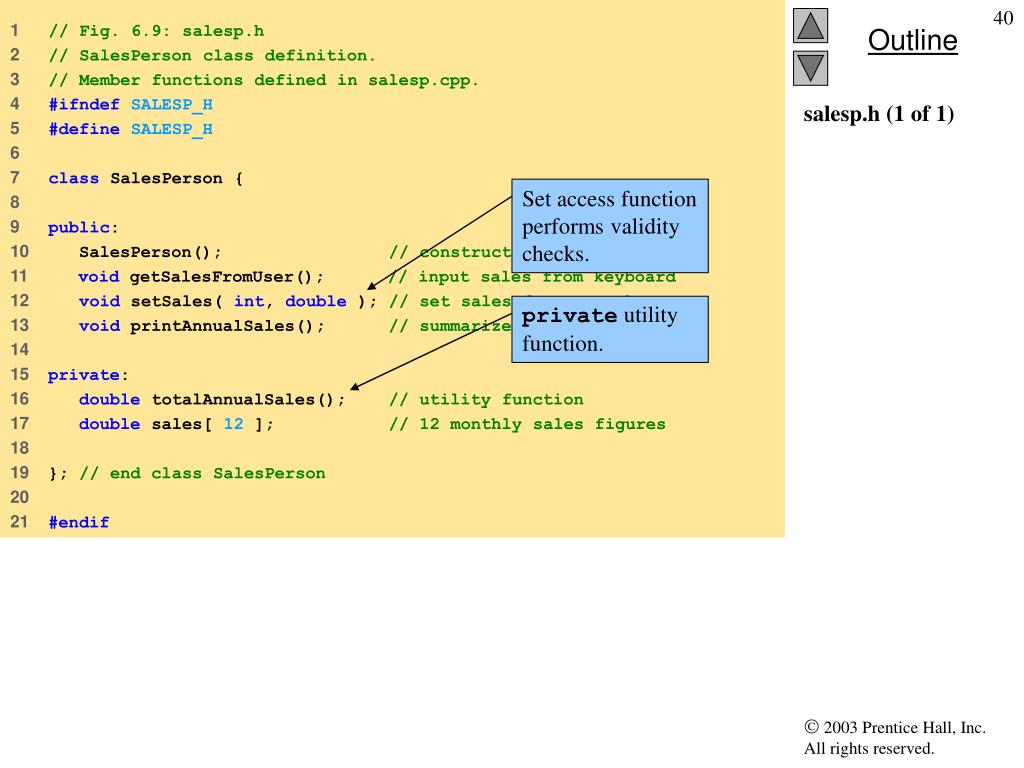
Task: Click the up triangle navigation button
Action: (810, 25)
